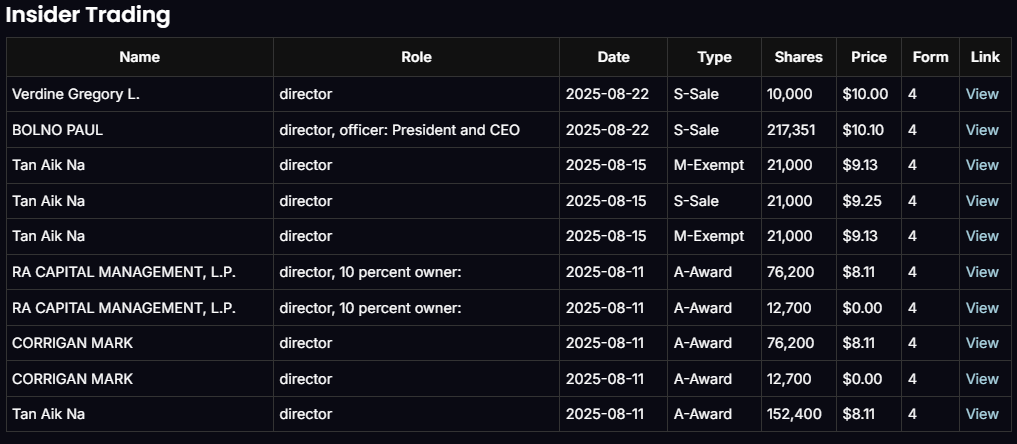Click the Shares column header
Screen dimensions: 1017x444
(798, 57)
